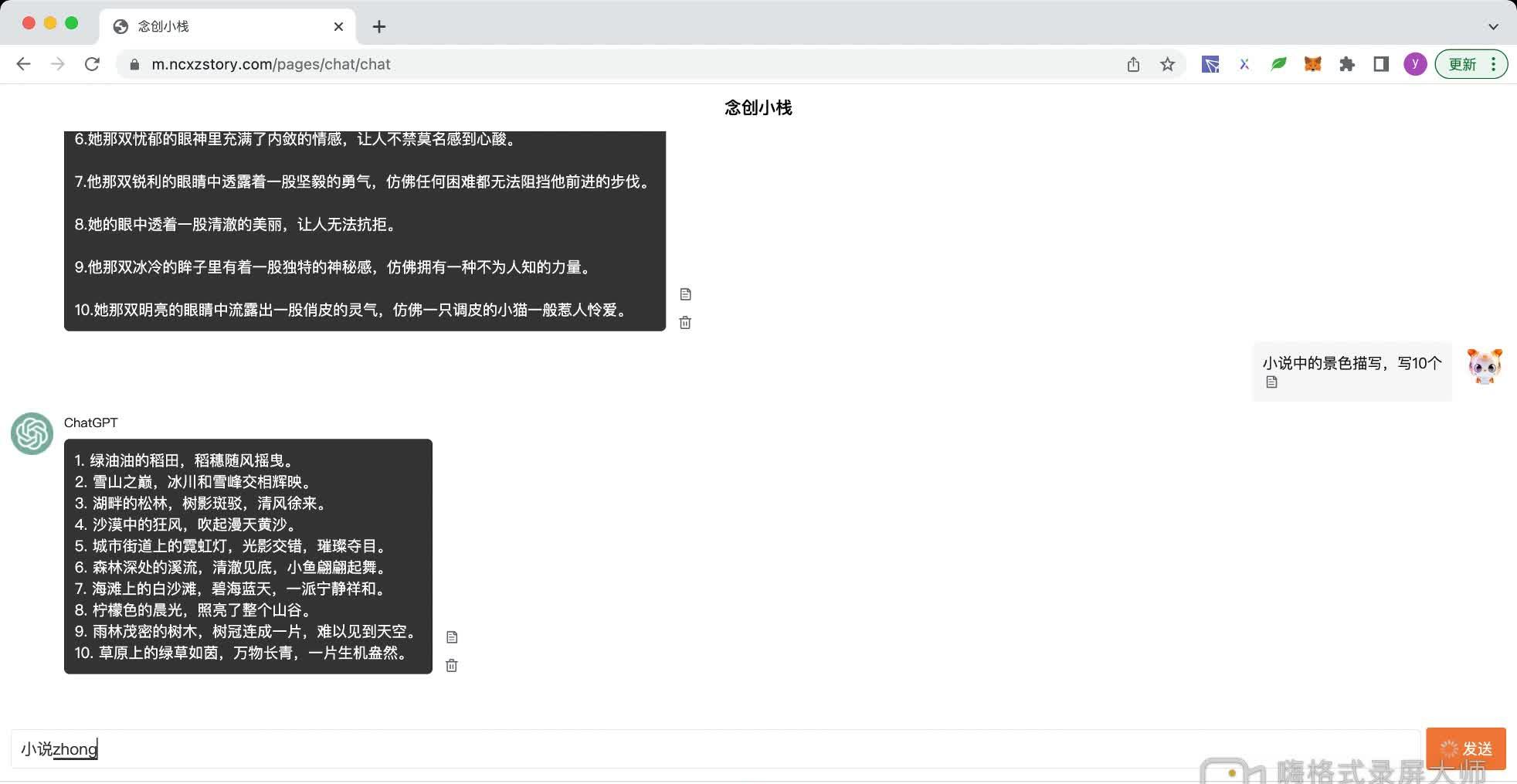Delete the eye-description message with trash icon
The width and height of the screenshot is (1517, 784).
684,323
